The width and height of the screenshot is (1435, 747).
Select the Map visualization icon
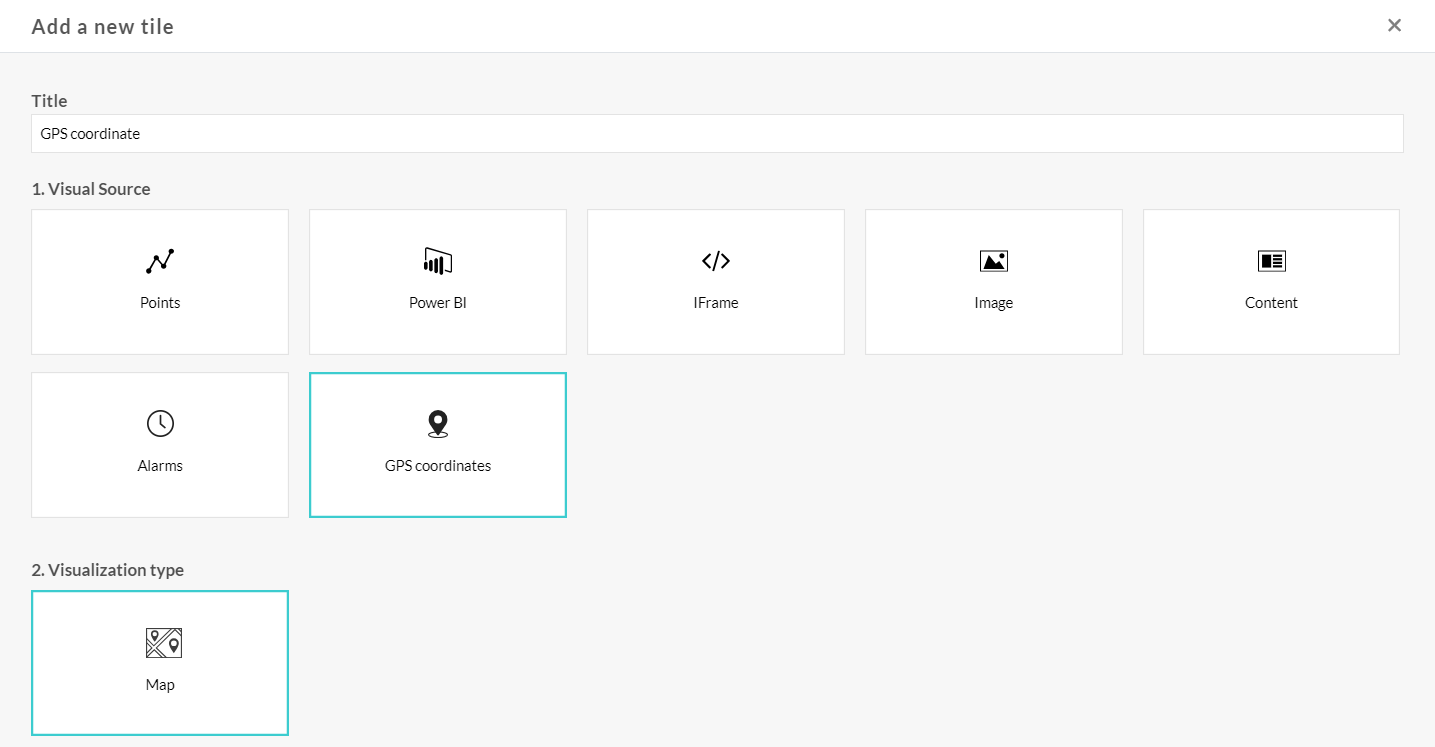click(x=164, y=643)
